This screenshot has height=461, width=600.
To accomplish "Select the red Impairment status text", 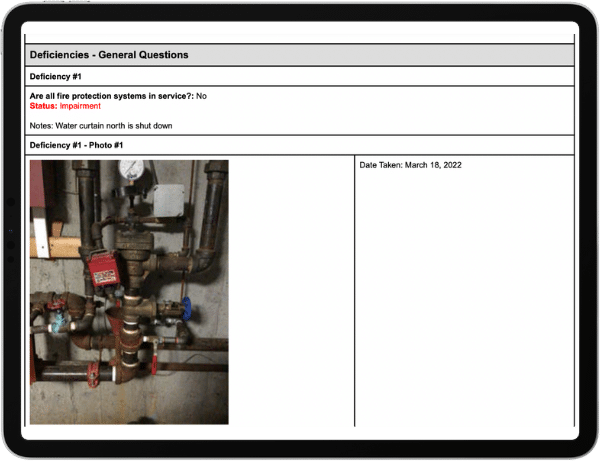I will (80, 106).
